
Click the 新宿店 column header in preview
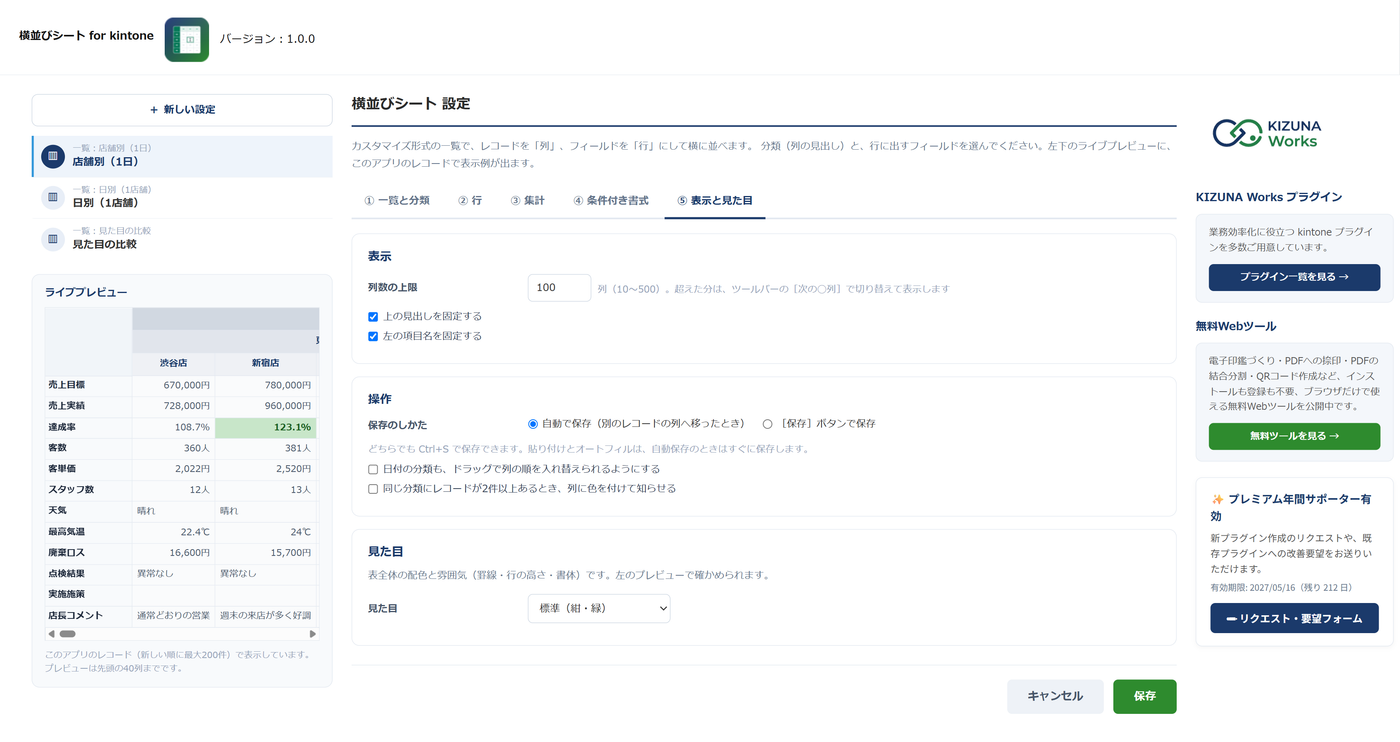coord(265,364)
